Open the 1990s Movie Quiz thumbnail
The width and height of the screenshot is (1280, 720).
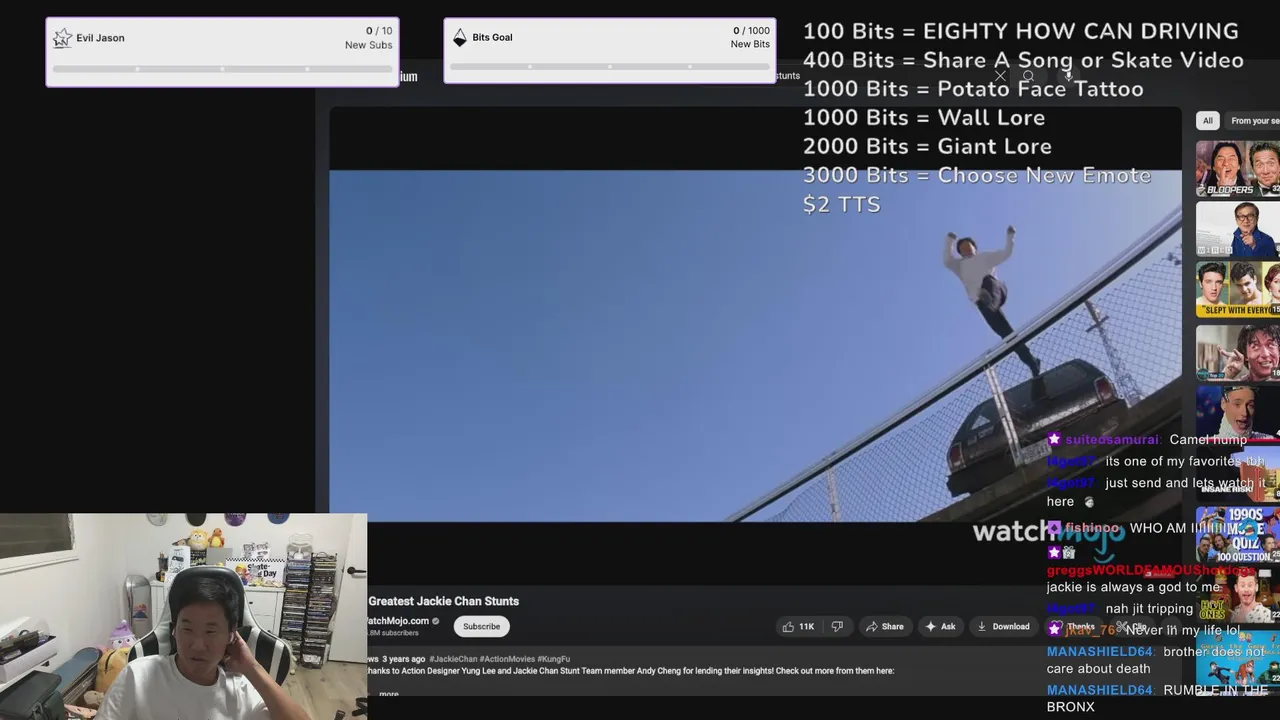click(x=1238, y=535)
